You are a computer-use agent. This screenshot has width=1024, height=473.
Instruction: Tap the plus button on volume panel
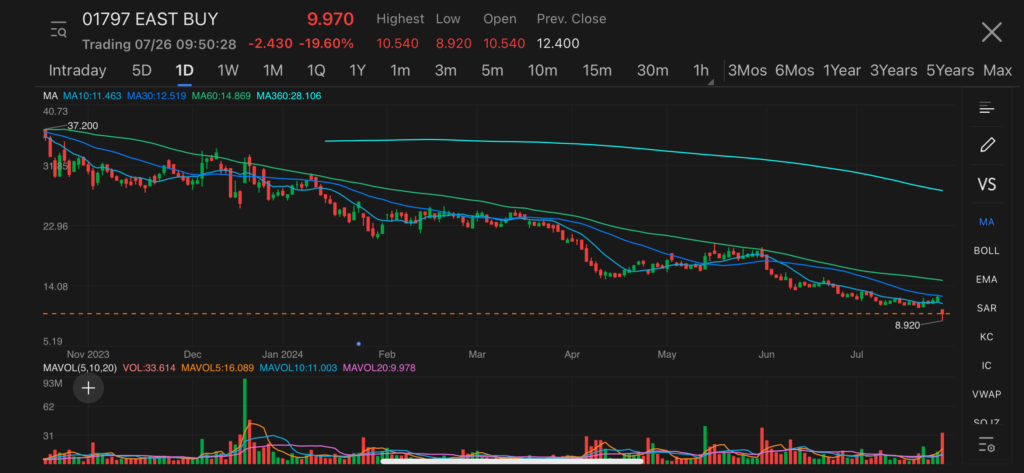tap(88, 388)
